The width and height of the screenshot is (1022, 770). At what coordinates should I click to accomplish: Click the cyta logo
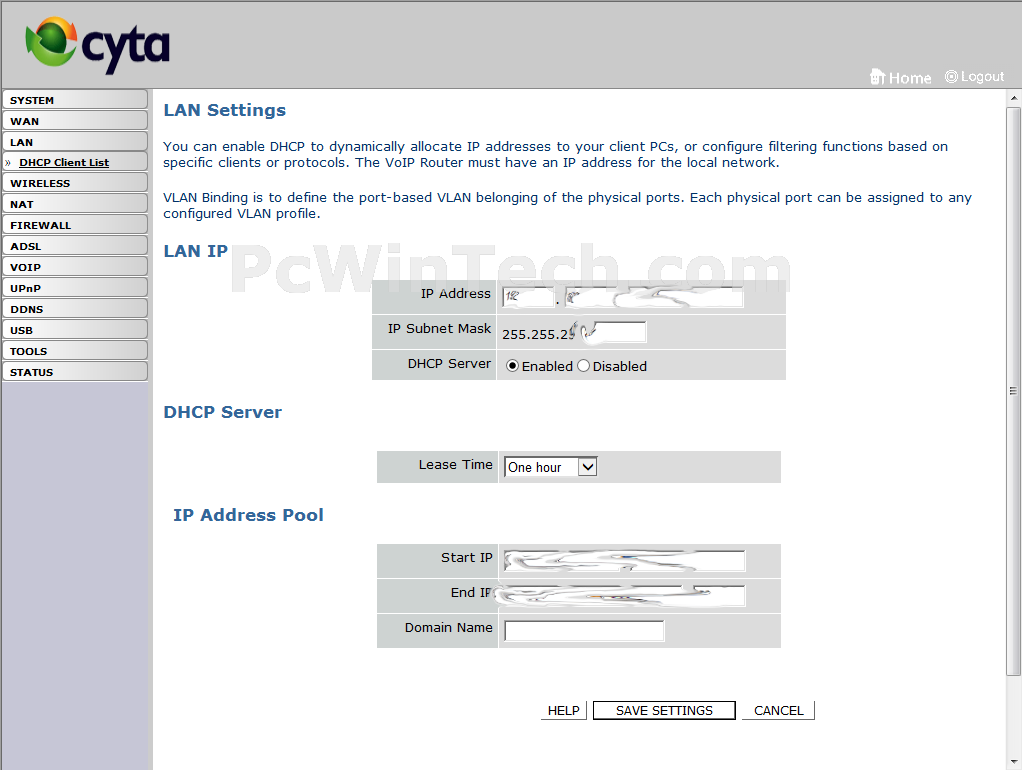[x=97, y=44]
